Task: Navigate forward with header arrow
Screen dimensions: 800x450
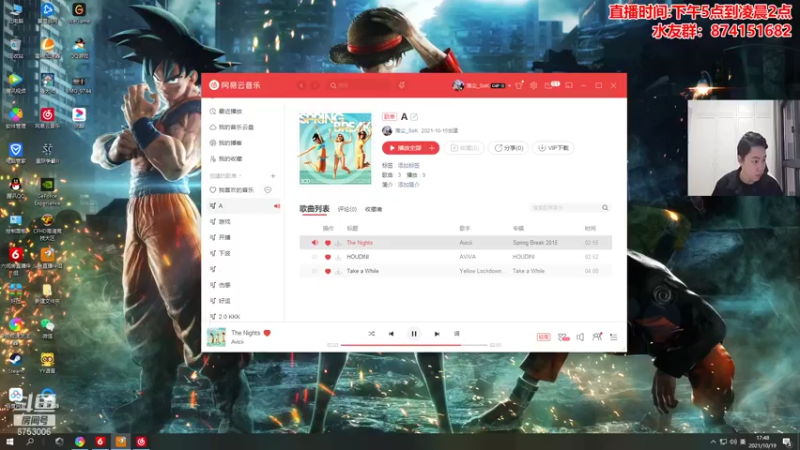Action: pyautogui.click(x=315, y=86)
